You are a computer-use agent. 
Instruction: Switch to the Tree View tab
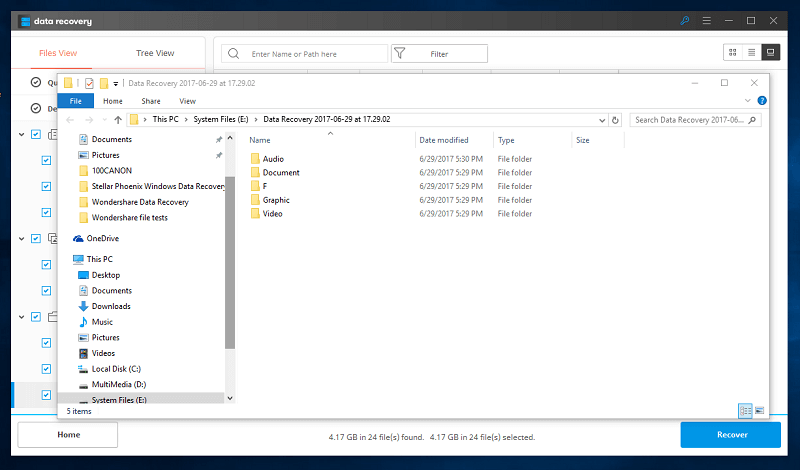point(155,53)
